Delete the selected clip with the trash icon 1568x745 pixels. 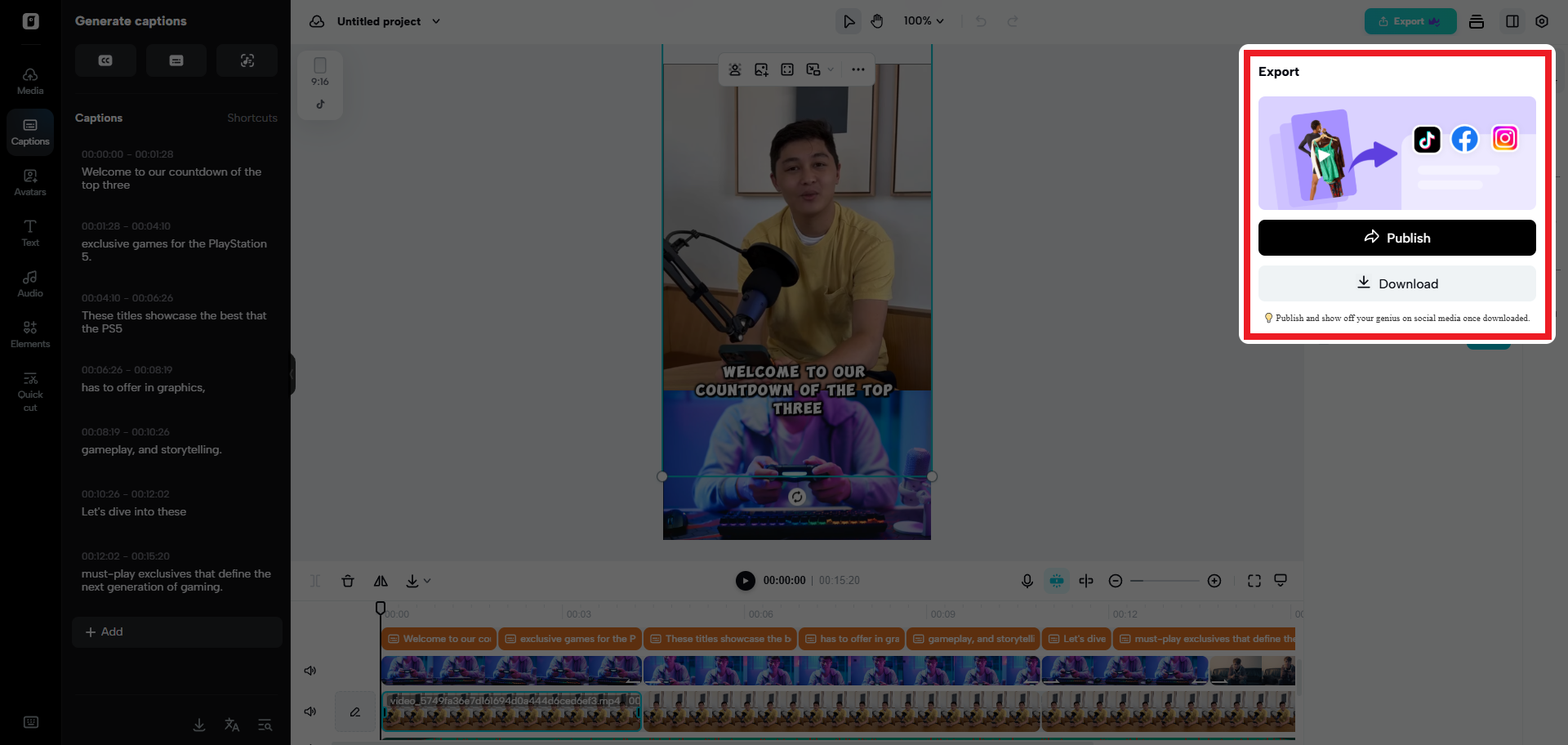click(348, 581)
